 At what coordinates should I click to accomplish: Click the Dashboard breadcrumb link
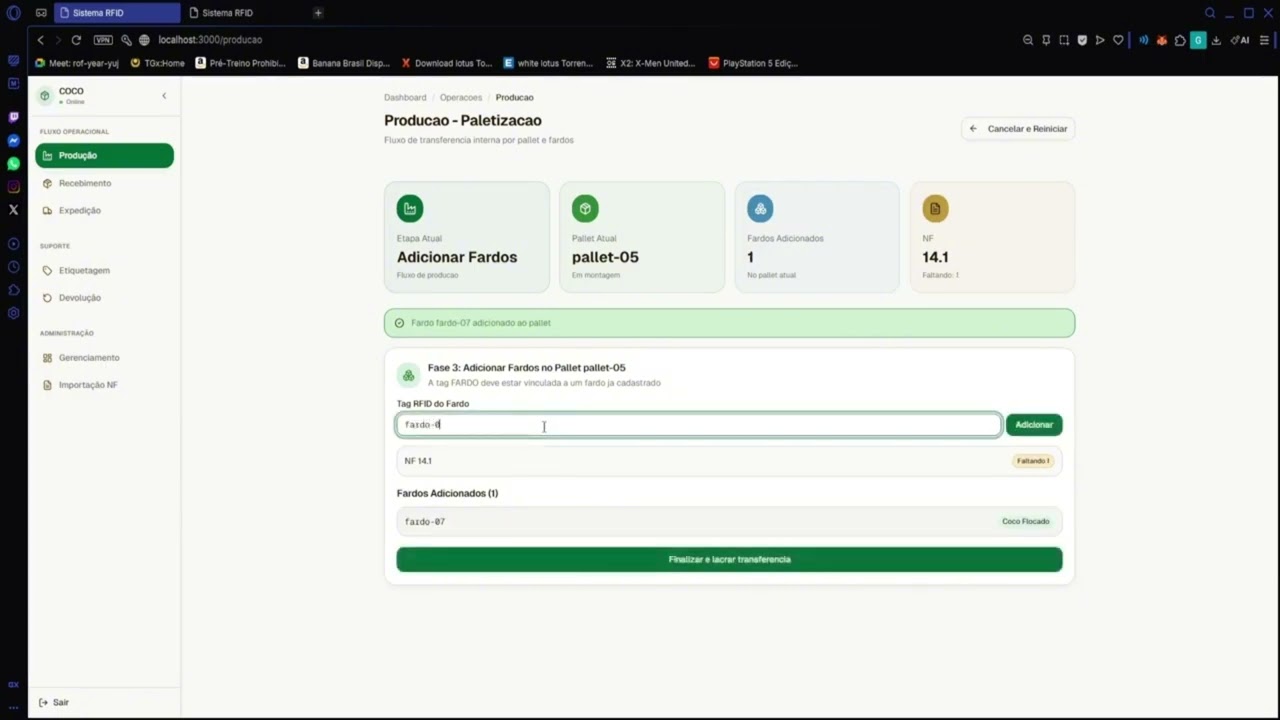(x=405, y=97)
